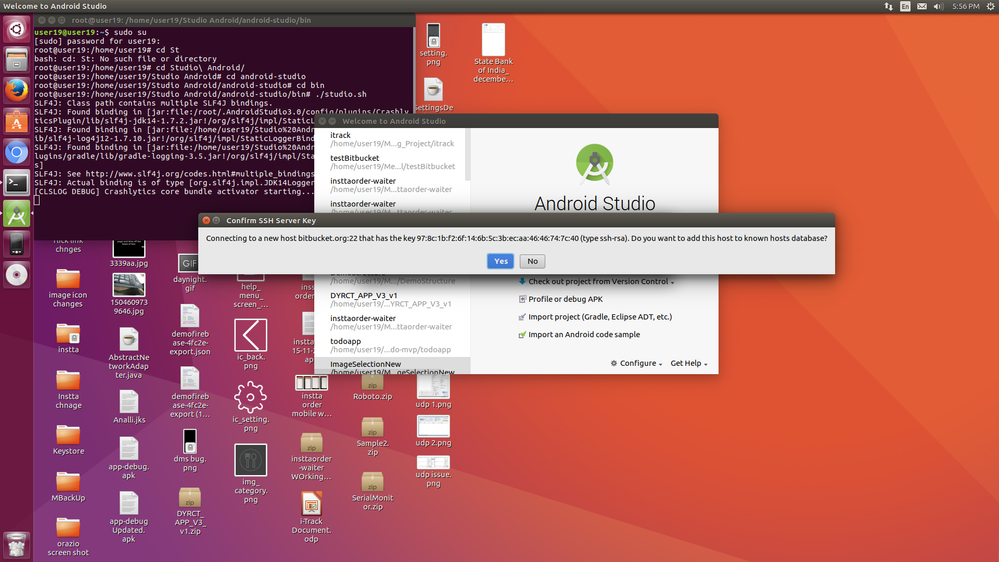
Task: Open Files manager in launcher
Action: point(17,60)
